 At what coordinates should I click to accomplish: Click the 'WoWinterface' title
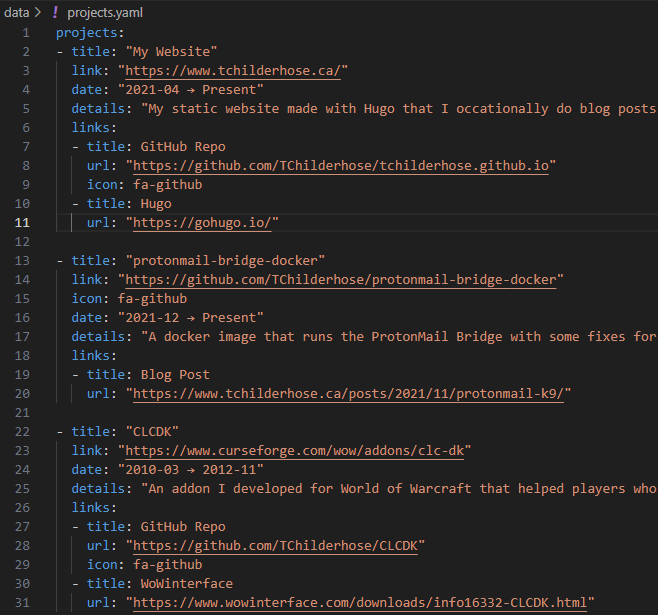186,584
